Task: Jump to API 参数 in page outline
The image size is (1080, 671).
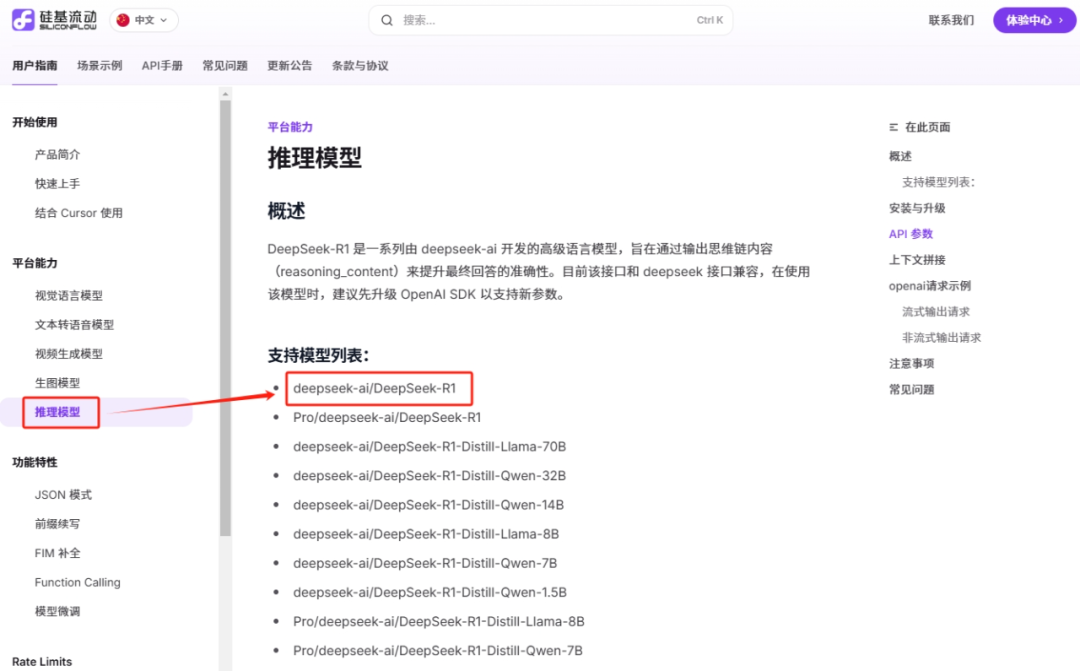Action: [x=911, y=234]
